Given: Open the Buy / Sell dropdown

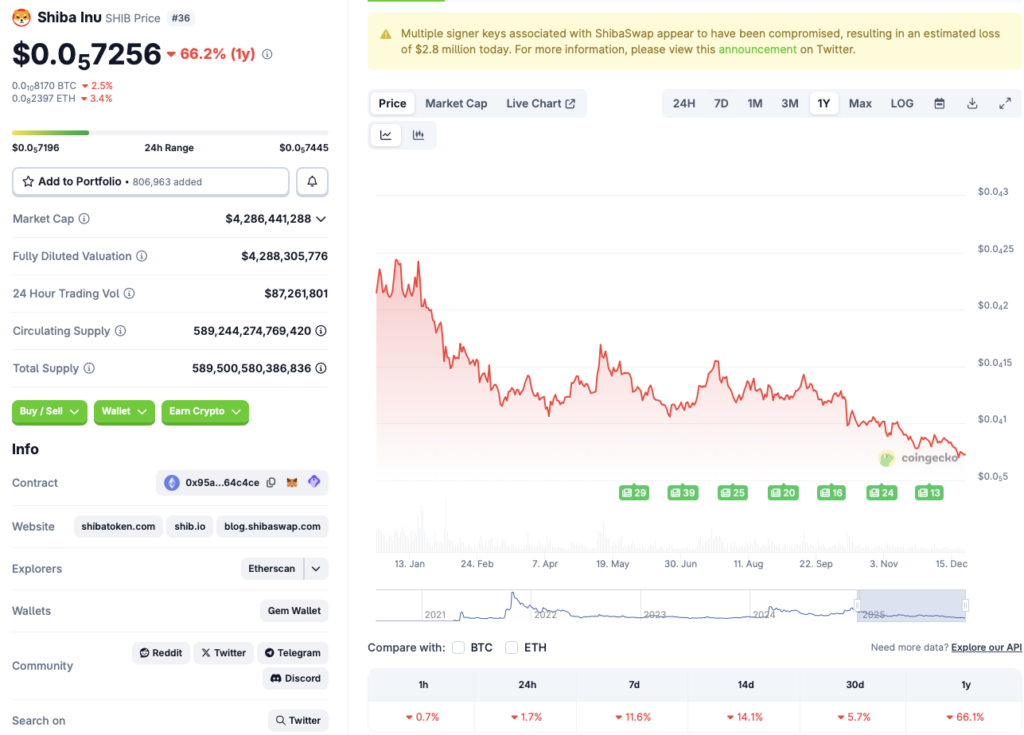Looking at the screenshot, I should (x=49, y=412).
